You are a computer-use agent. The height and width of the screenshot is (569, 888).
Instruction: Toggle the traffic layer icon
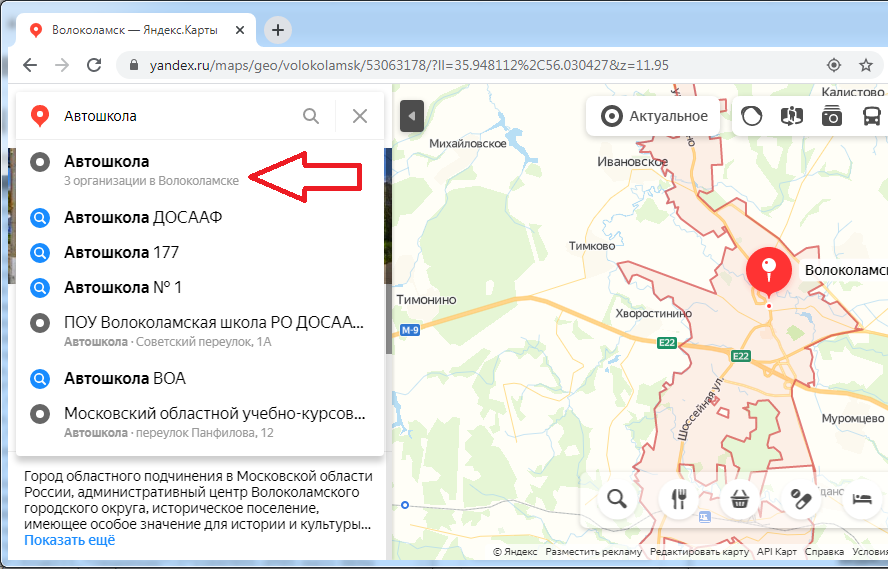click(x=752, y=116)
